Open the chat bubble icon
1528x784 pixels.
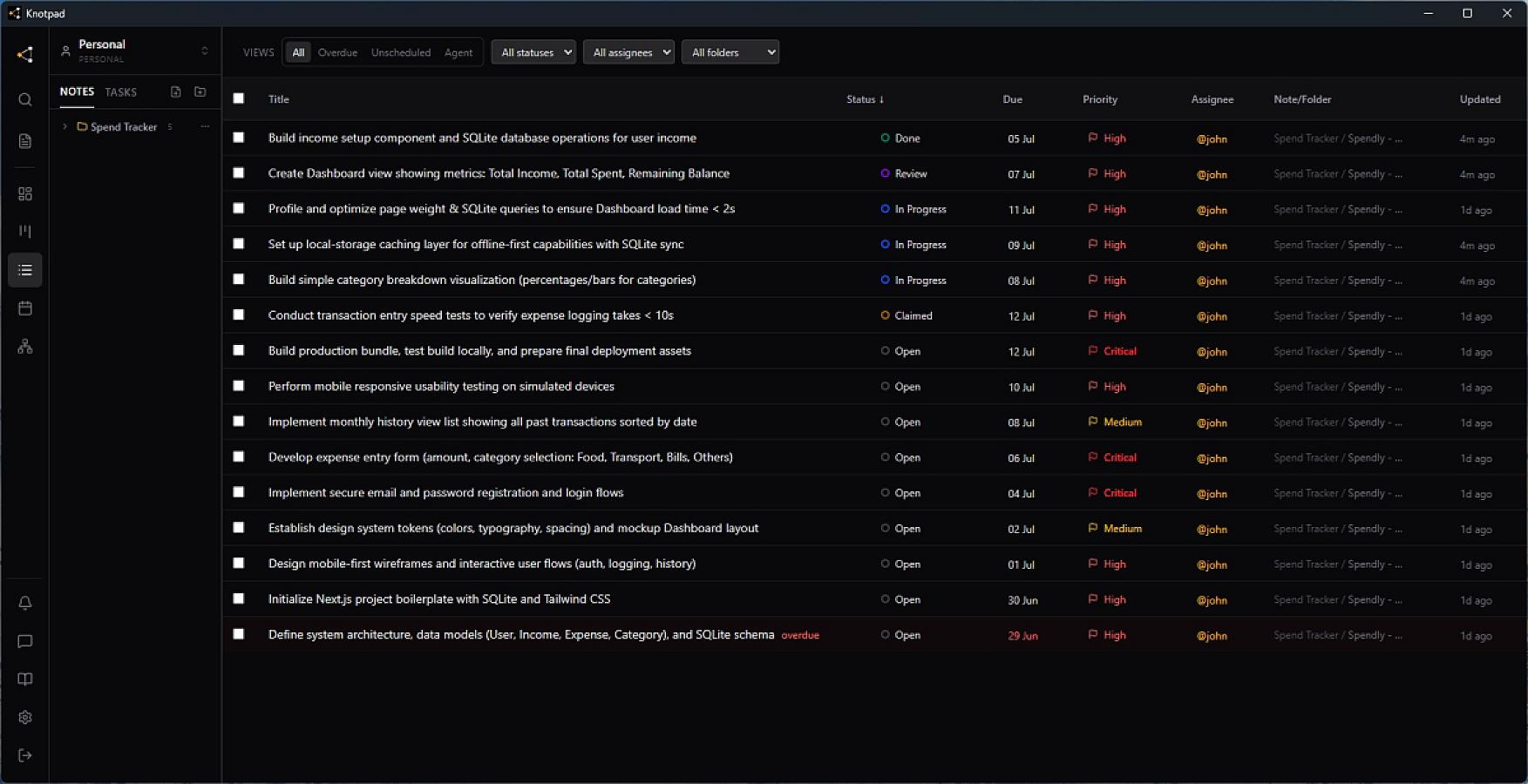coord(25,641)
